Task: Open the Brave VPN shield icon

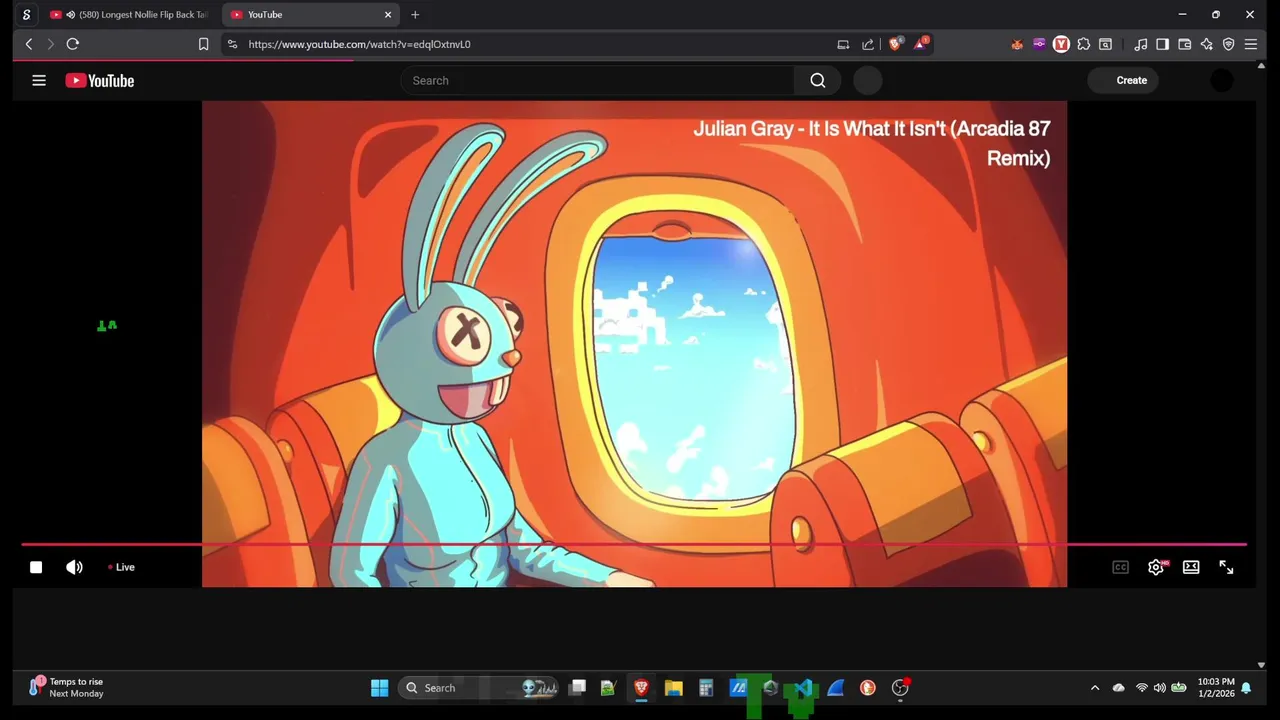Action: (x=1228, y=44)
